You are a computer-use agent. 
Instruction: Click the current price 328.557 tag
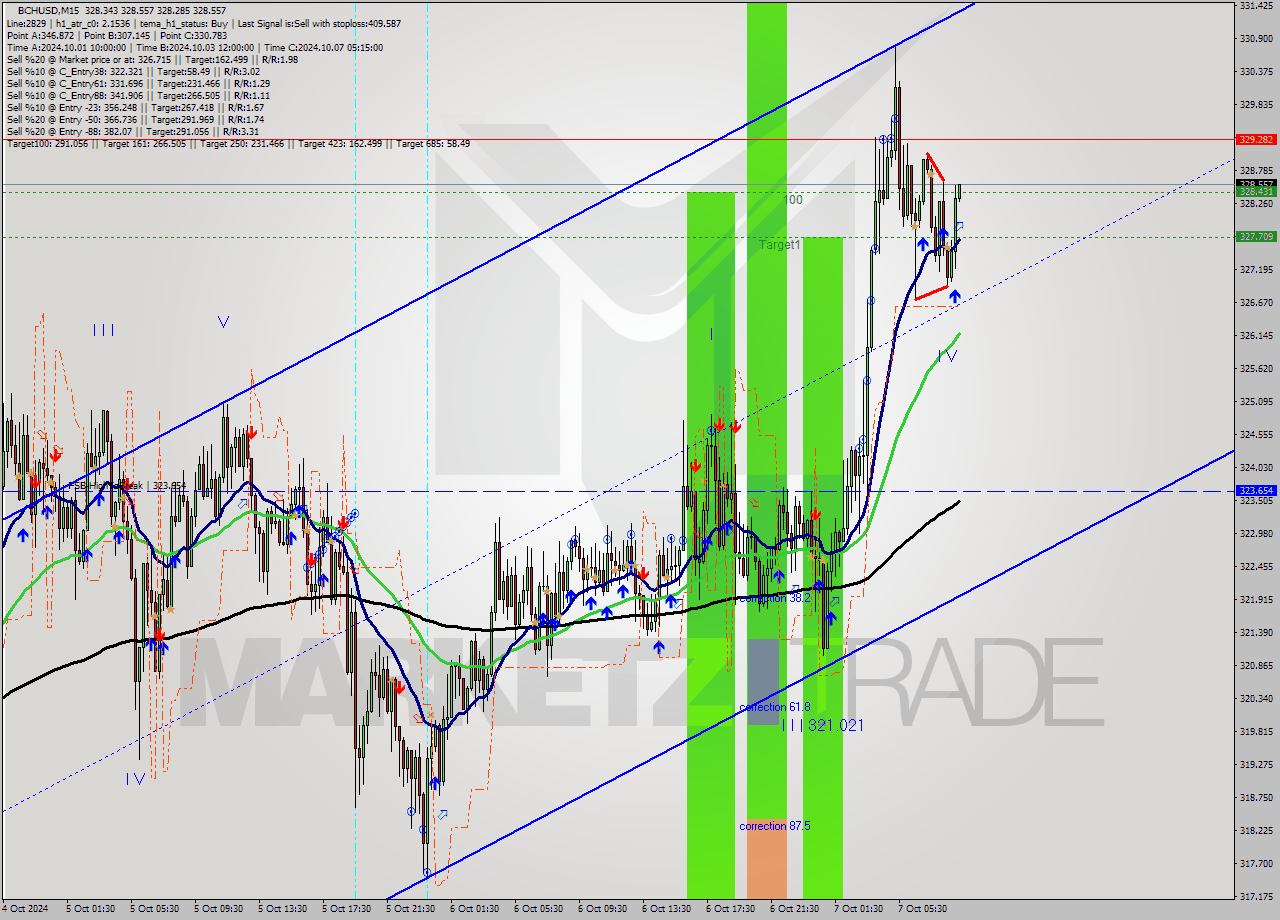(1255, 184)
